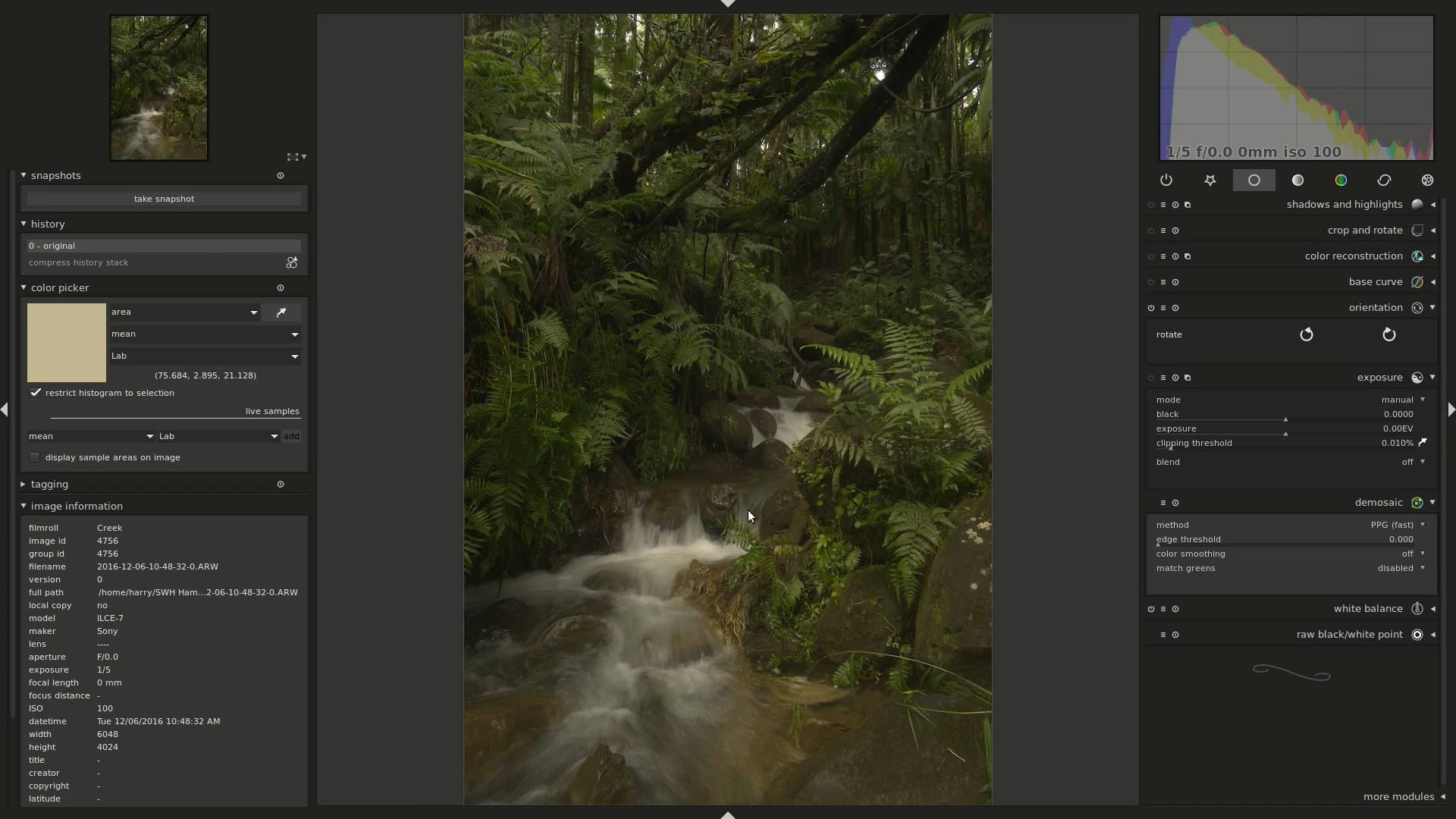This screenshot has height=819, width=1456.
Task: Click the take snapshot button
Action: click(164, 199)
